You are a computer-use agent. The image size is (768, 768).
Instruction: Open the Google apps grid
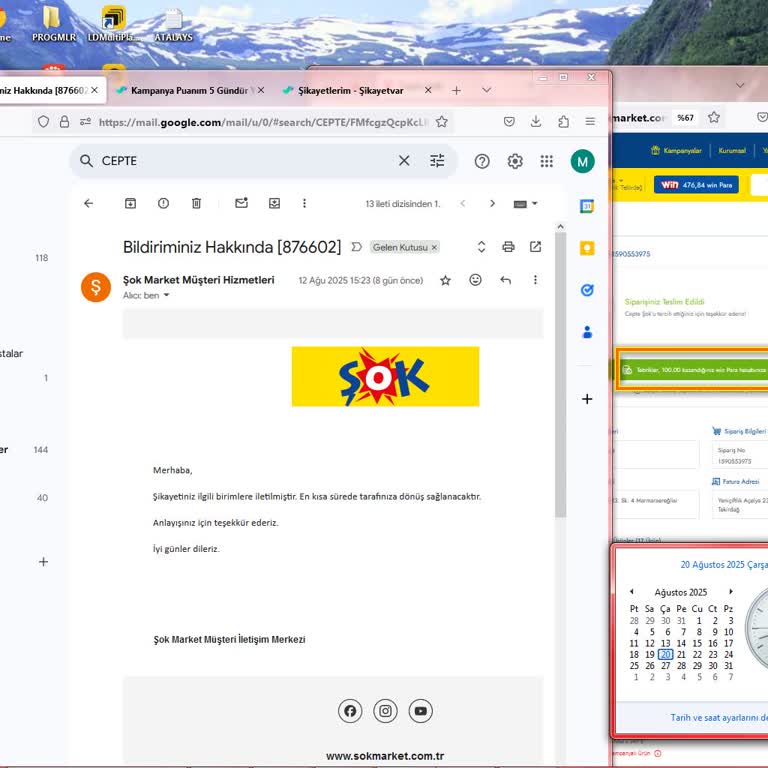[547, 161]
